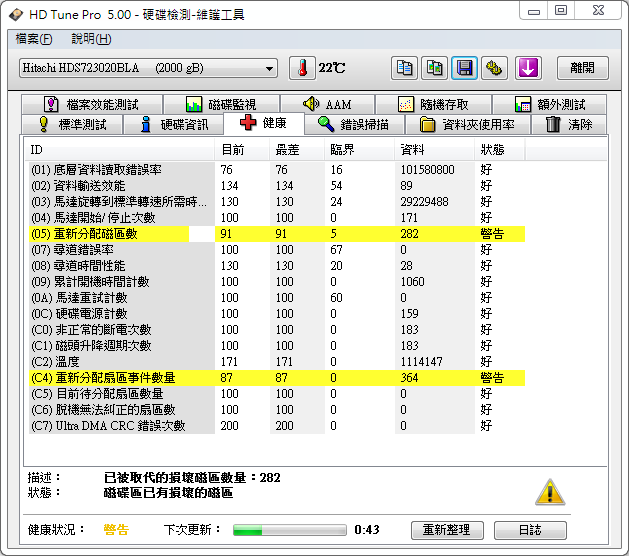Click data value 29229488

[x=424, y=202]
